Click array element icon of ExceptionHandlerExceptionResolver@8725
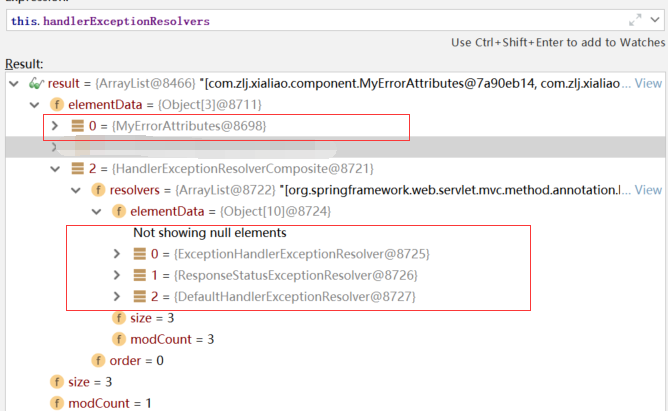This screenshot has width=668, height=411. click(x=140, y=254)
